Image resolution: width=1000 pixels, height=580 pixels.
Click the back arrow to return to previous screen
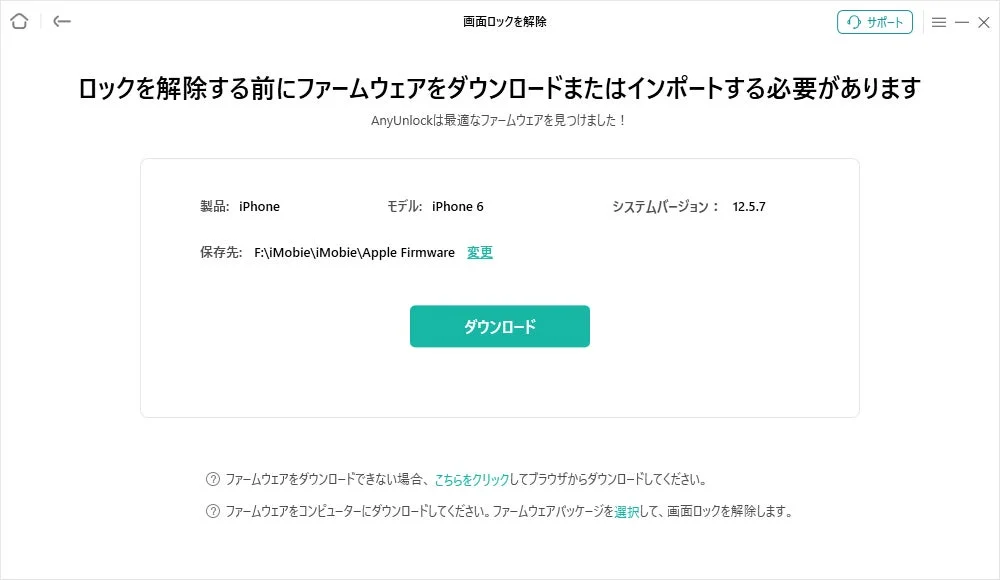tap(61, 21)
